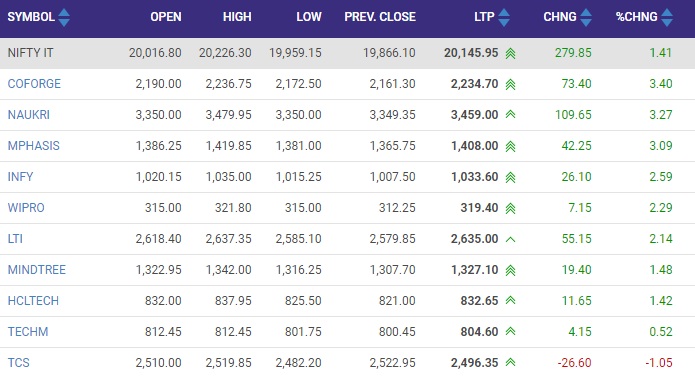Image resolution: width=695 pixels, height=378 pixels.
Task: Open the MINDTREE symbol link
Action: tap(37, 270)
